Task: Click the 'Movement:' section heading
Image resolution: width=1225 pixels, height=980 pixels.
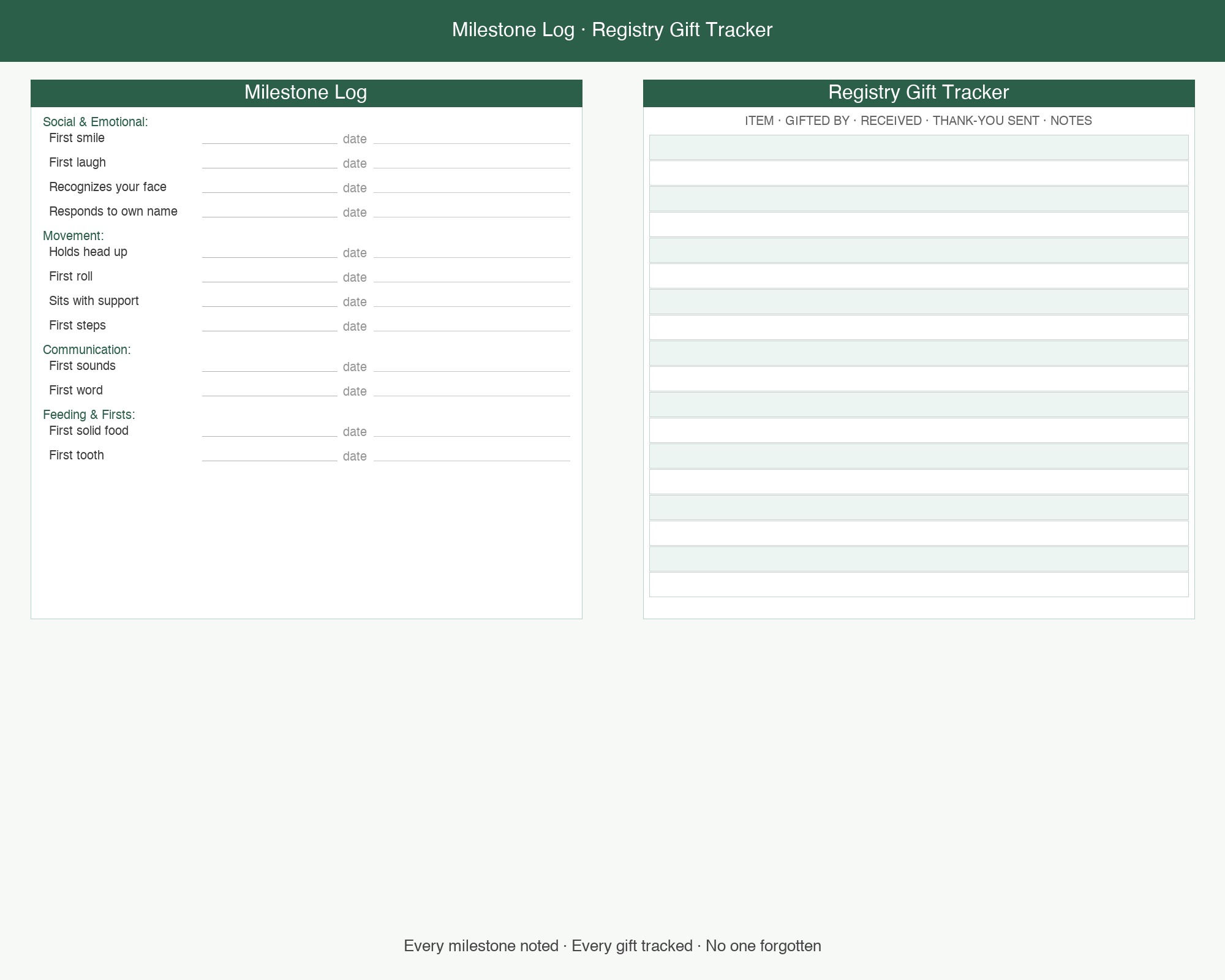Action: coord(73,236)
